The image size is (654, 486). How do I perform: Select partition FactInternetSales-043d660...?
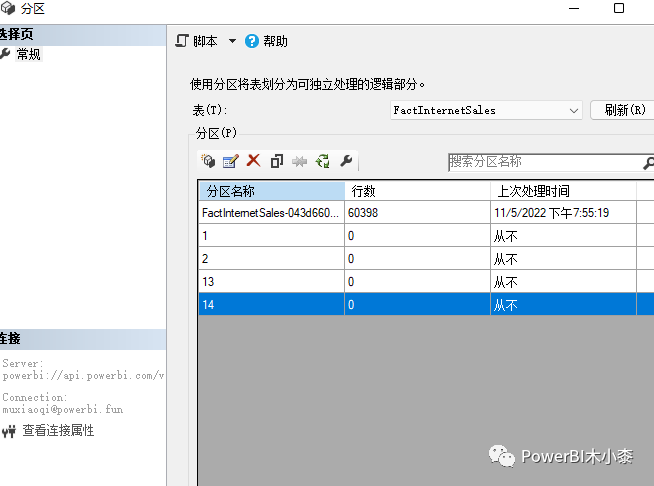[272, 213]
